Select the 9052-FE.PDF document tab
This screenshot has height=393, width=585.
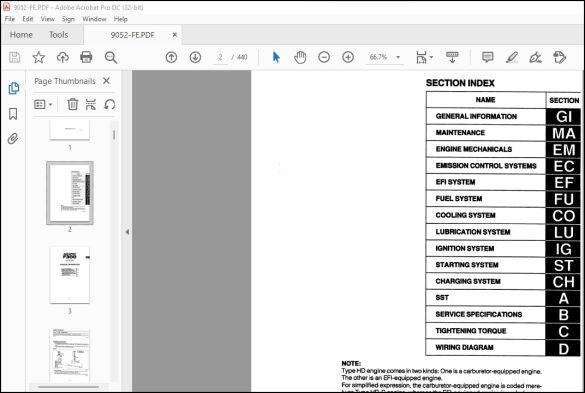click(x=132, y=35)
